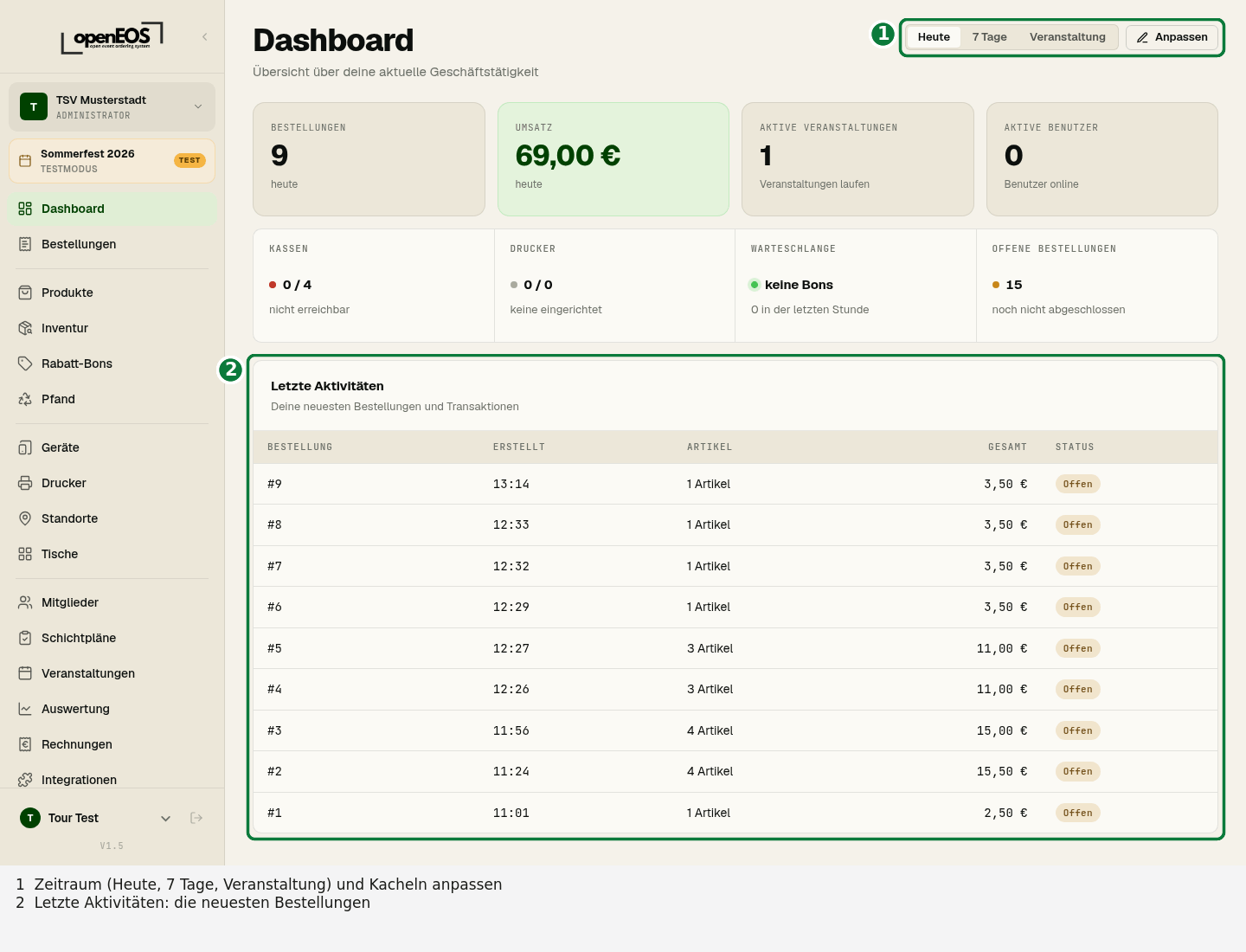This screenshot has height=952, width=1246.
Task: Click the Inventur package icon
Action: click(25, 328)
